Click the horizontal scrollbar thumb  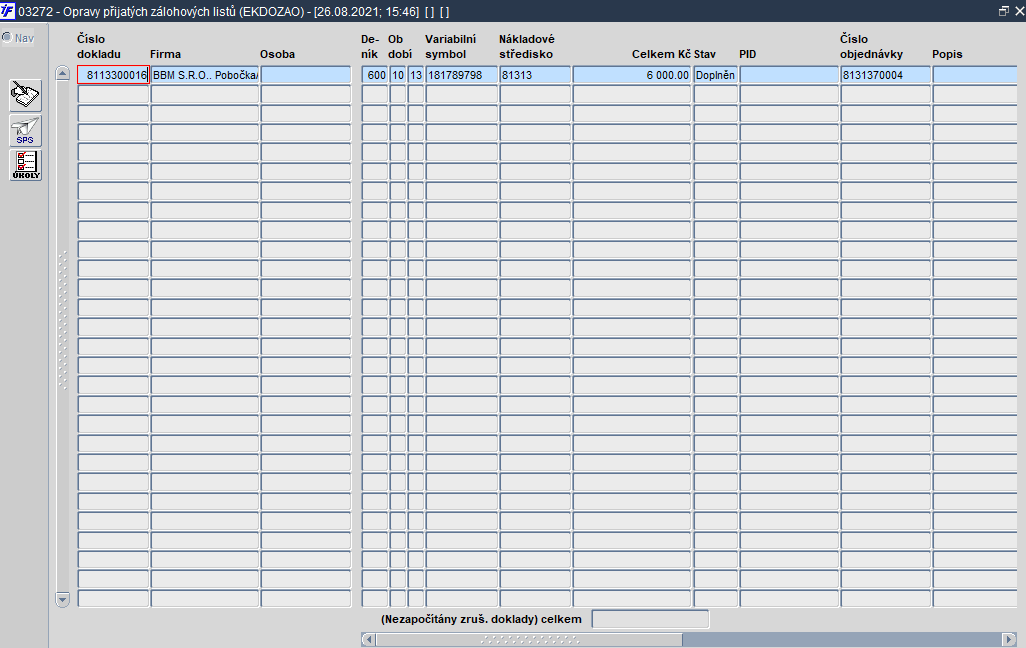pos(529,639)
